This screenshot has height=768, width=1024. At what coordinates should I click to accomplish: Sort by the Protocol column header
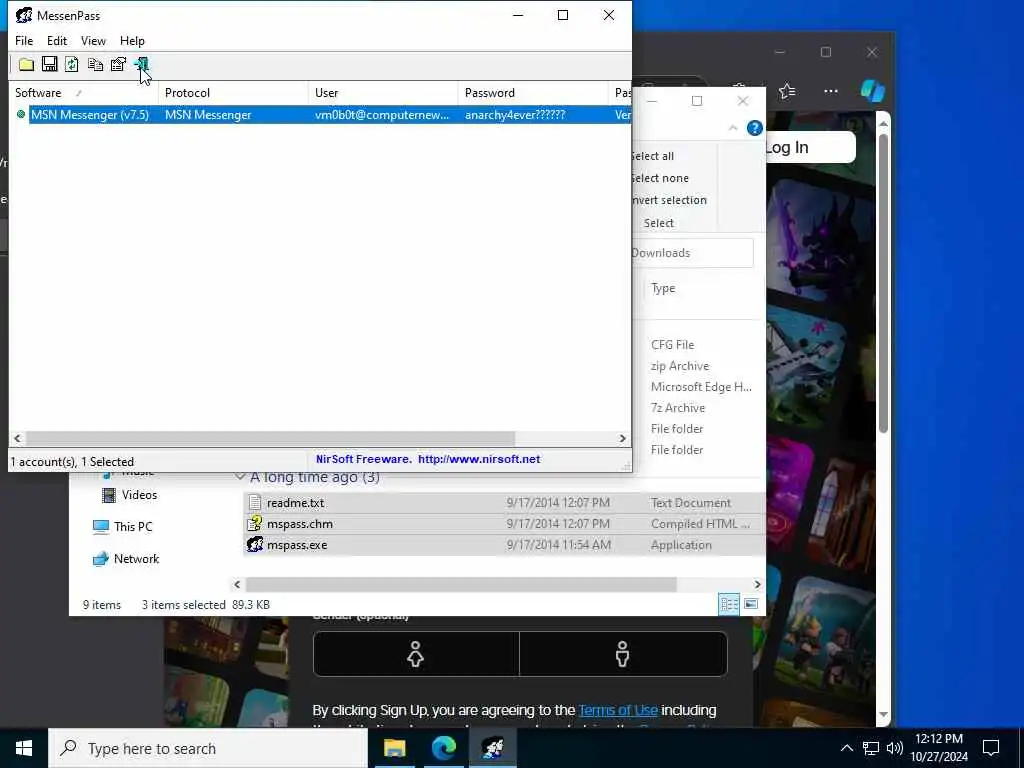click(x=233, y=93)
